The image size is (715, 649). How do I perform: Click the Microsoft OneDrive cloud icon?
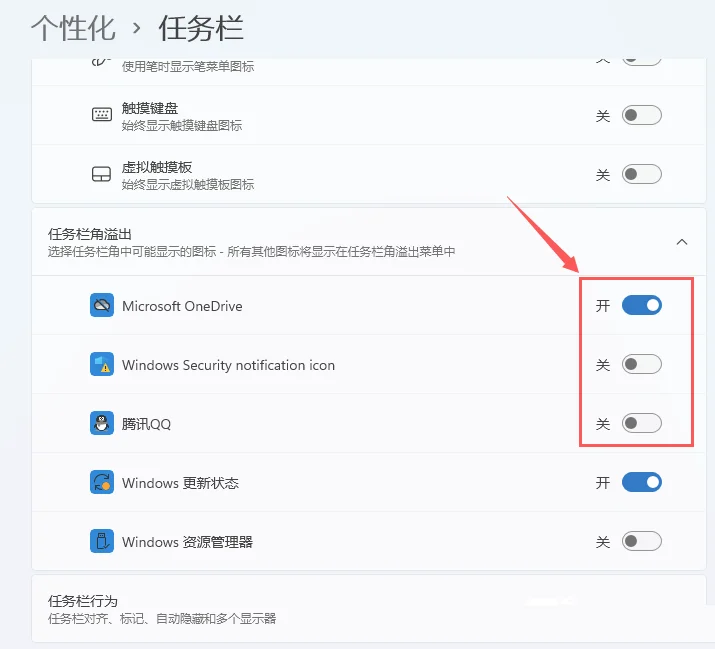coord(101,306)
